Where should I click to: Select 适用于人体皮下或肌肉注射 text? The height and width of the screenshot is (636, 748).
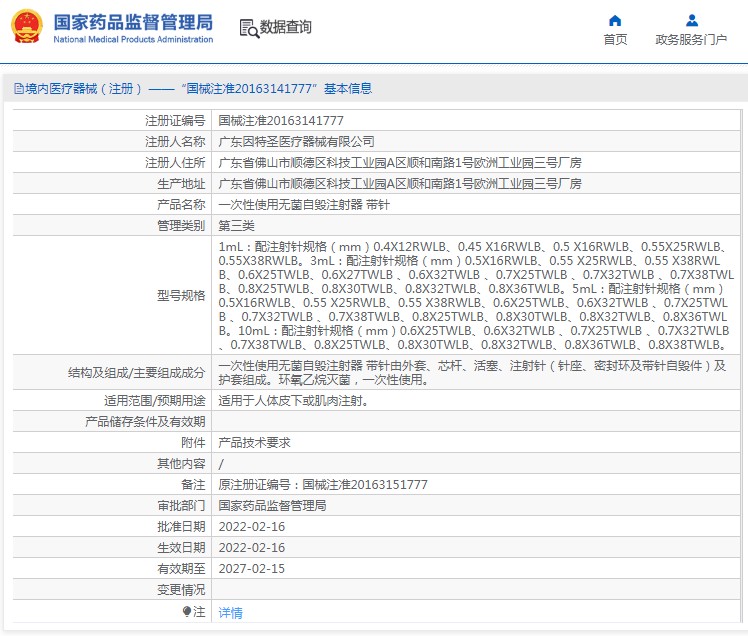click(x=293, y=401)
